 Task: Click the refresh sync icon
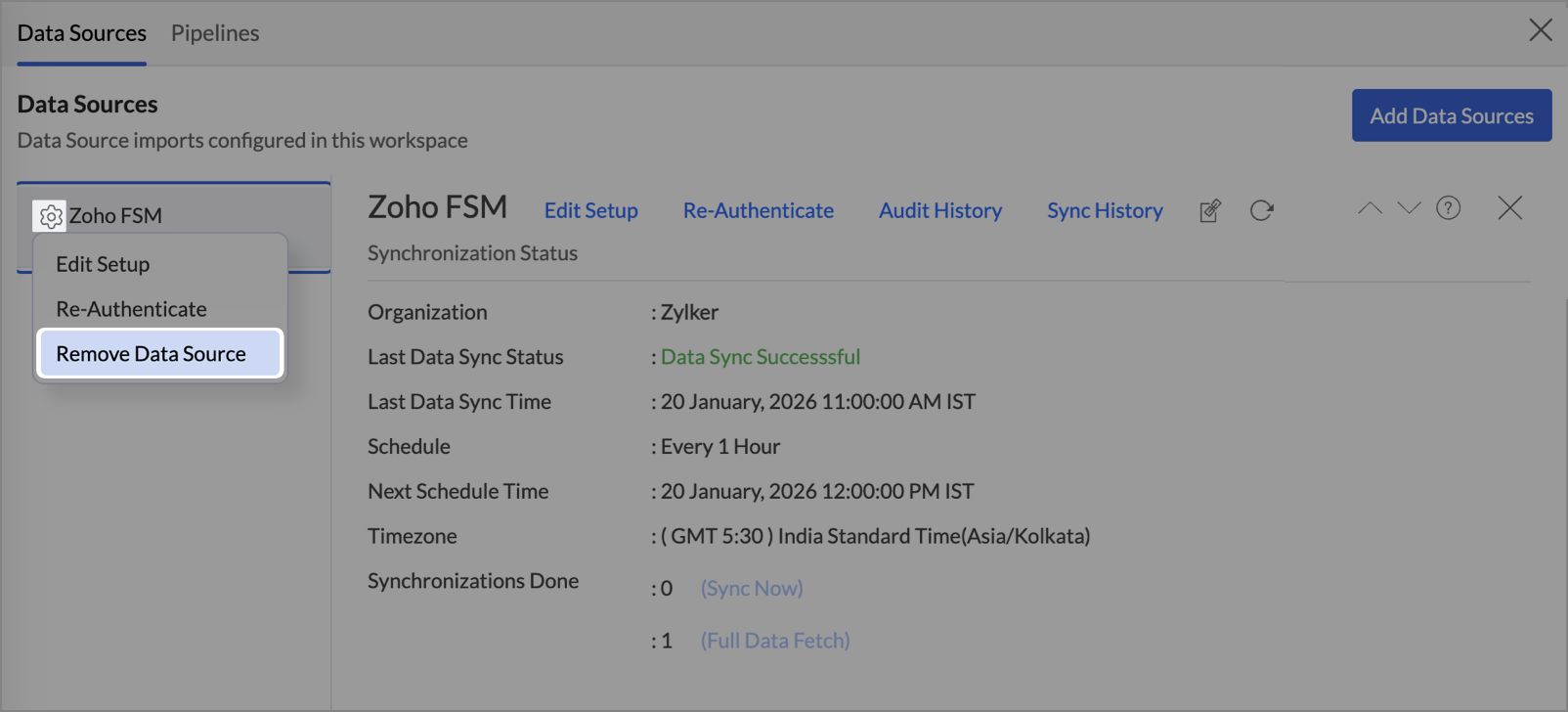1261,210
